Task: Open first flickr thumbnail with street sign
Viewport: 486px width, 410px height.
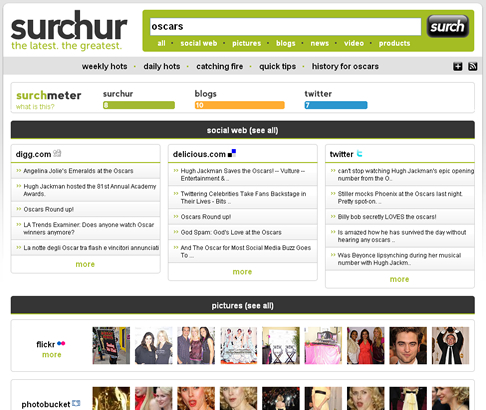Action: pos(111,345)
